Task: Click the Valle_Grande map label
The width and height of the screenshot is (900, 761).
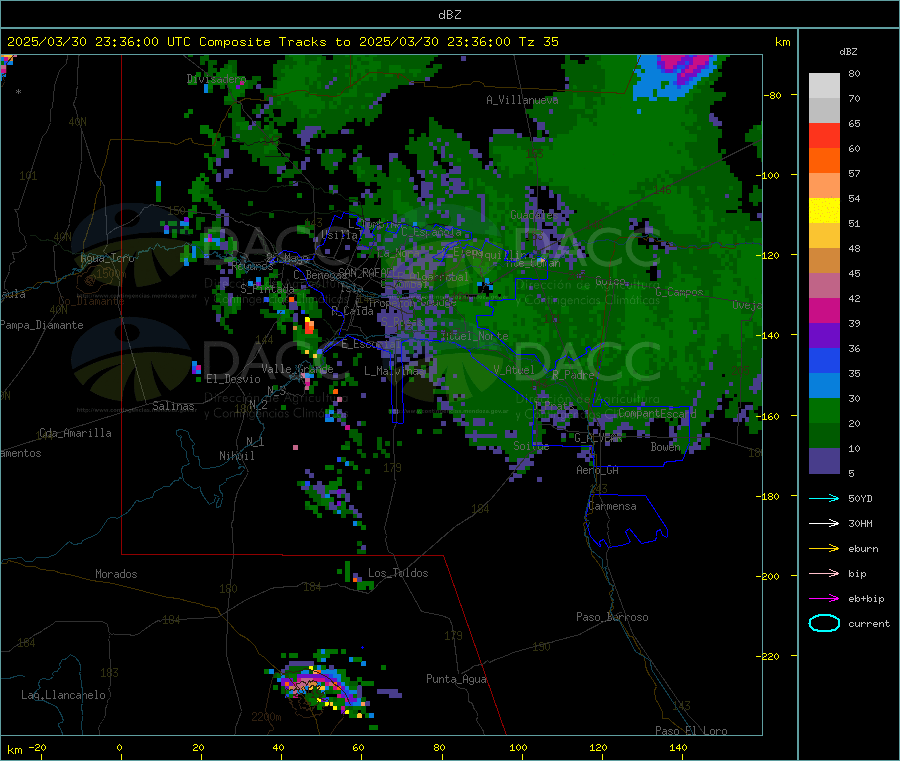Action: (297, 368)
